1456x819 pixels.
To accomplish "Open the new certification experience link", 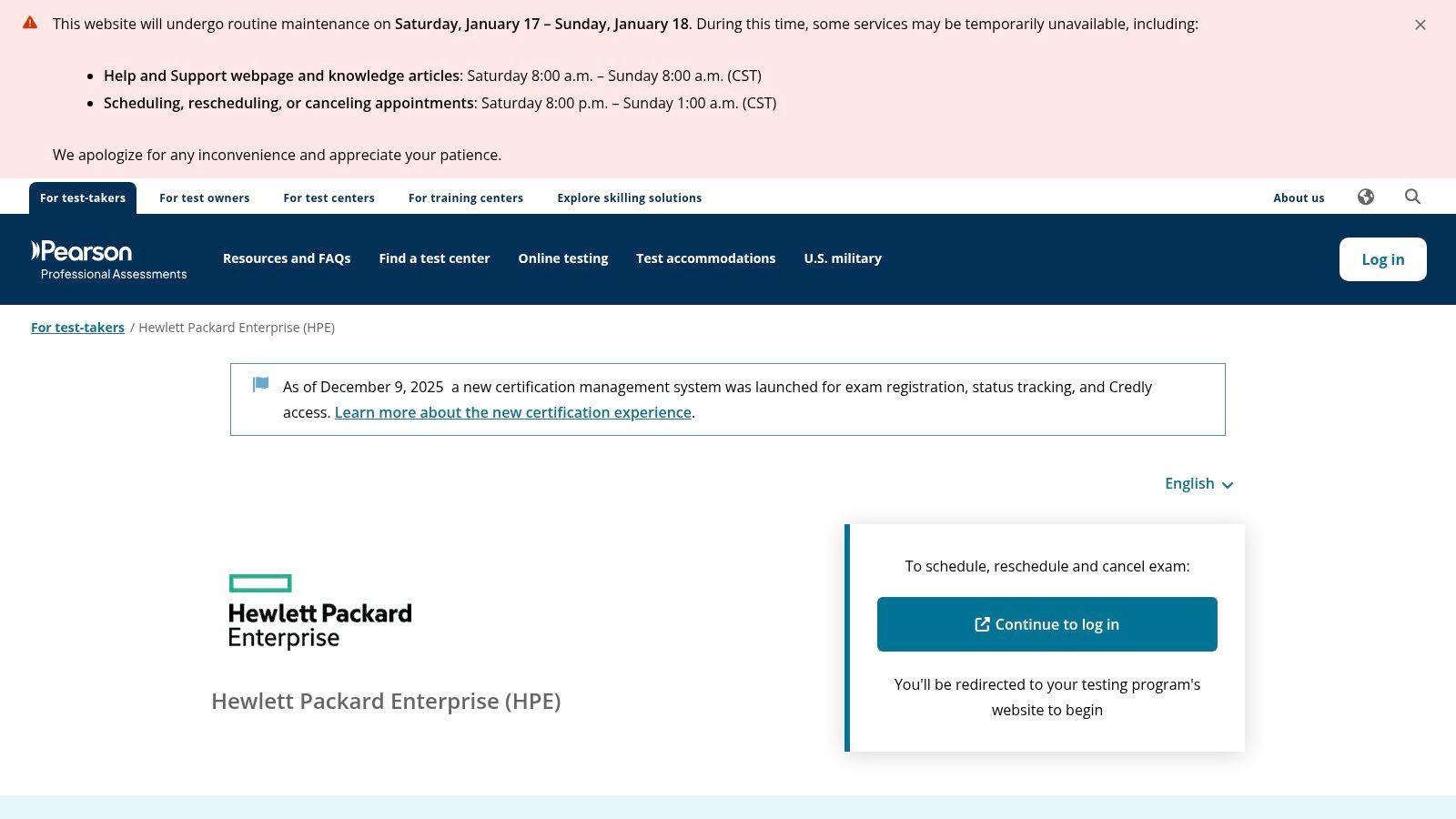I will (x=513, y=412).
